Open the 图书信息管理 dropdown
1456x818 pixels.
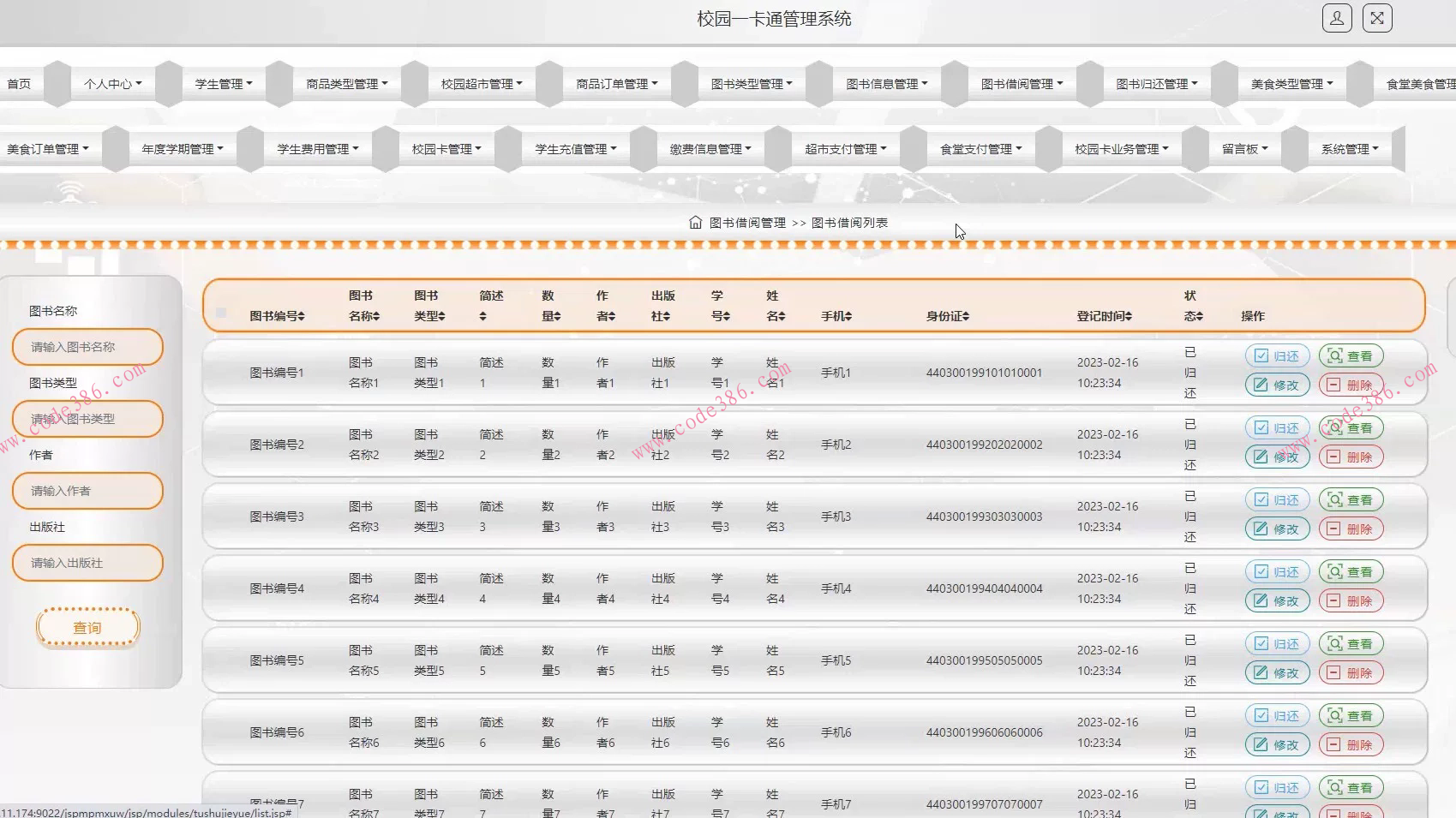pos(887,84)
